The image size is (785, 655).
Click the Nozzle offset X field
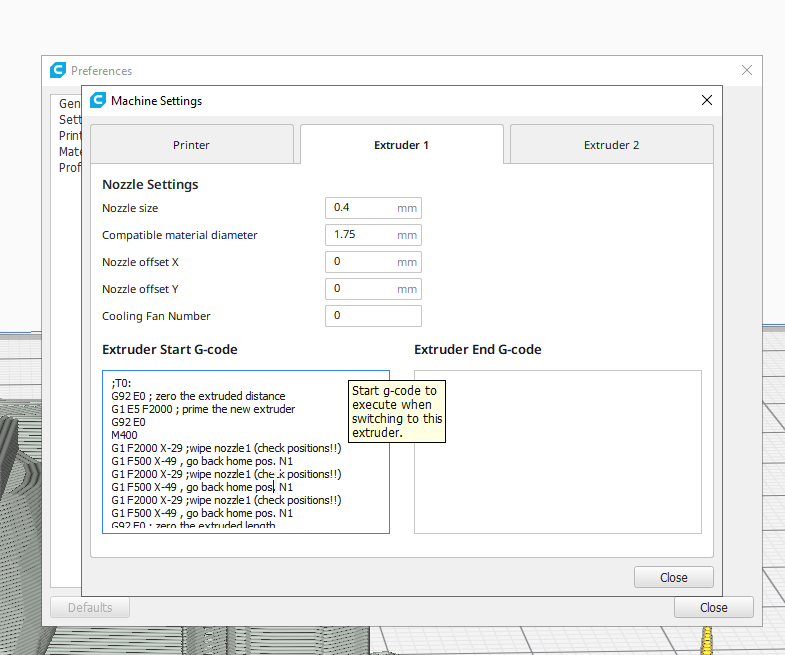coord(373,262)
